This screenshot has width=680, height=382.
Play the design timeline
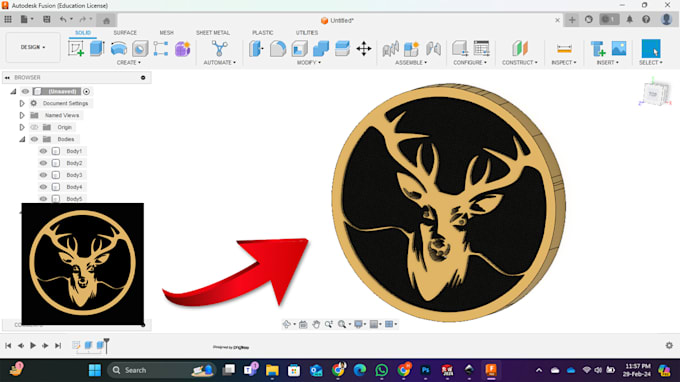click(33, 346)
